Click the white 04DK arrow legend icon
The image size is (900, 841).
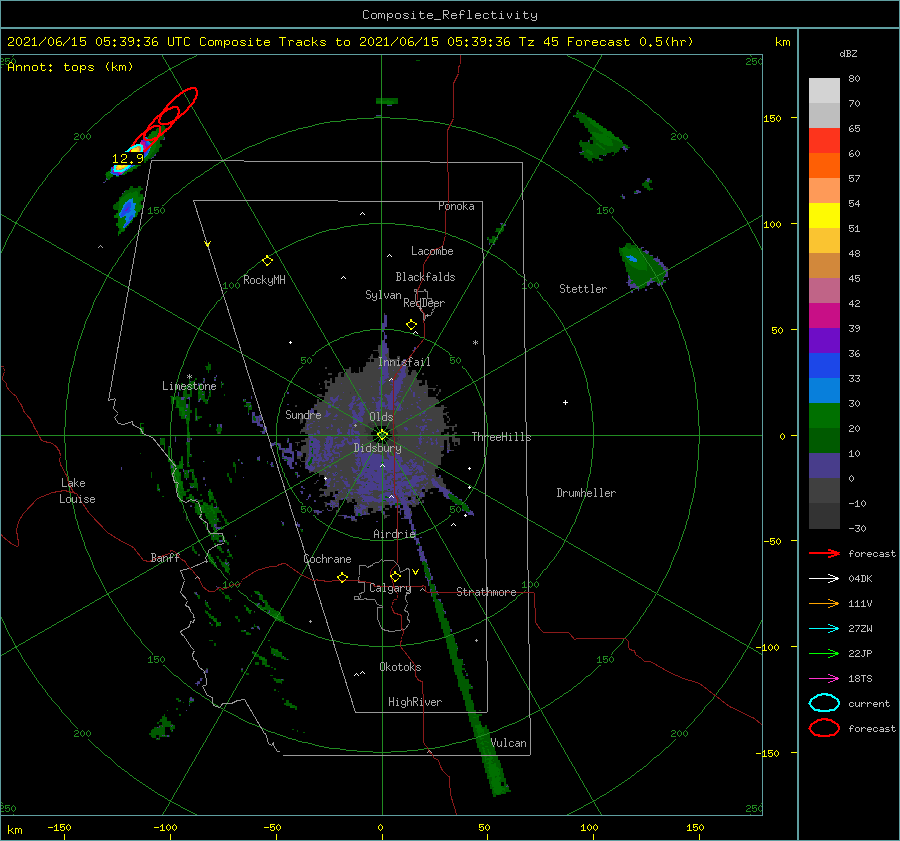[x=824, y=578]
